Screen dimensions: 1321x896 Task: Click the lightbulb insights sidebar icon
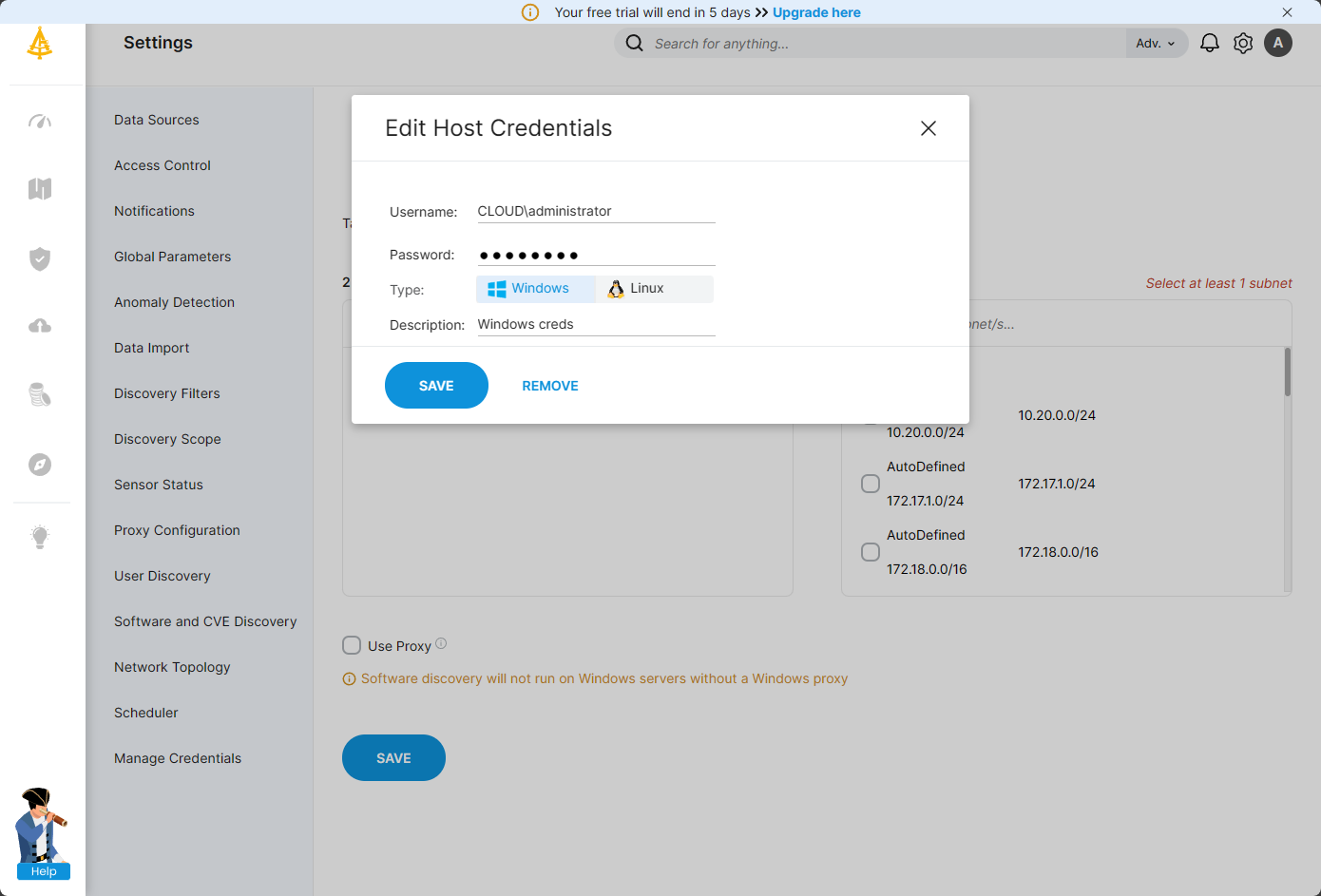pyautogui.click(x=40, y=536)
